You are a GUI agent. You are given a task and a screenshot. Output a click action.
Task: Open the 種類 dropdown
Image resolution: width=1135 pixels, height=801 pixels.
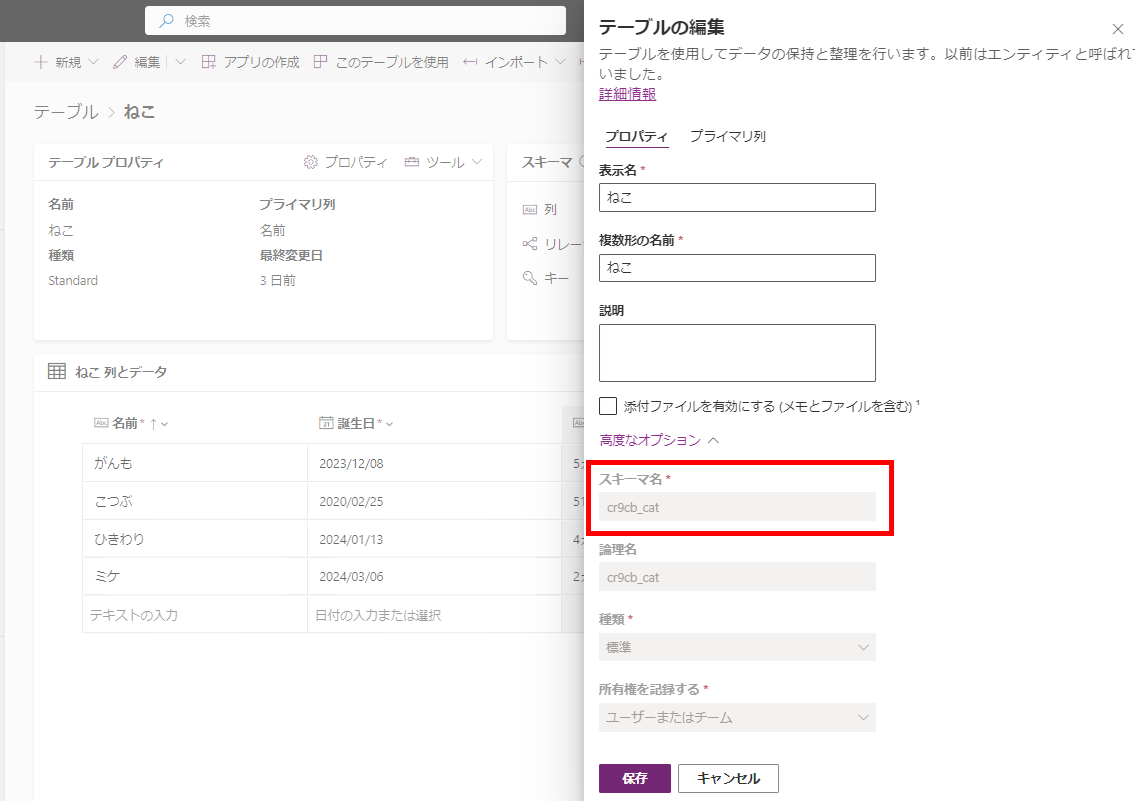pyautogui.click(x=737, y=647)
